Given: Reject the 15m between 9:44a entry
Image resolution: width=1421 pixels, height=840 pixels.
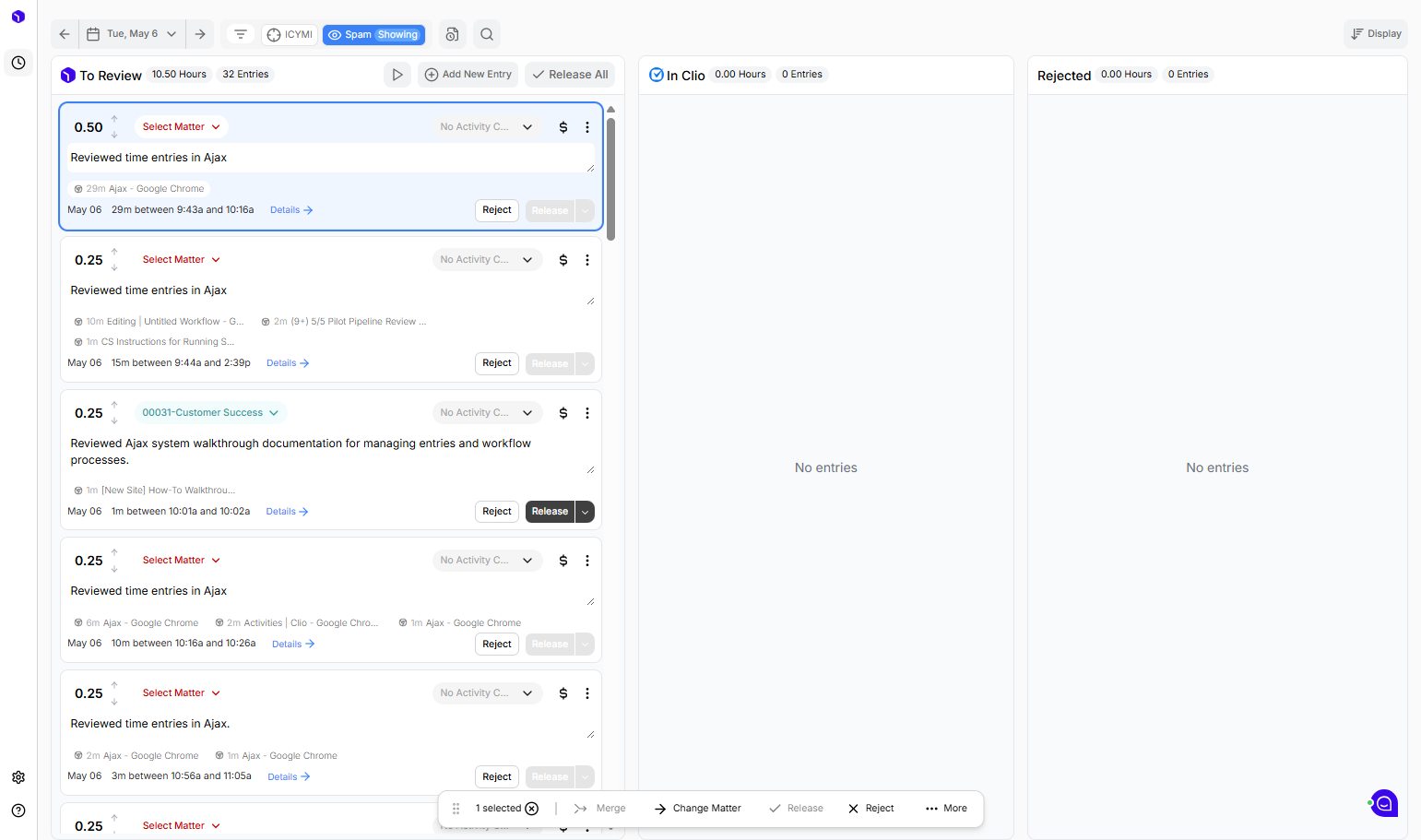Looking at the screenshot, I should click(x=497, y=363).
